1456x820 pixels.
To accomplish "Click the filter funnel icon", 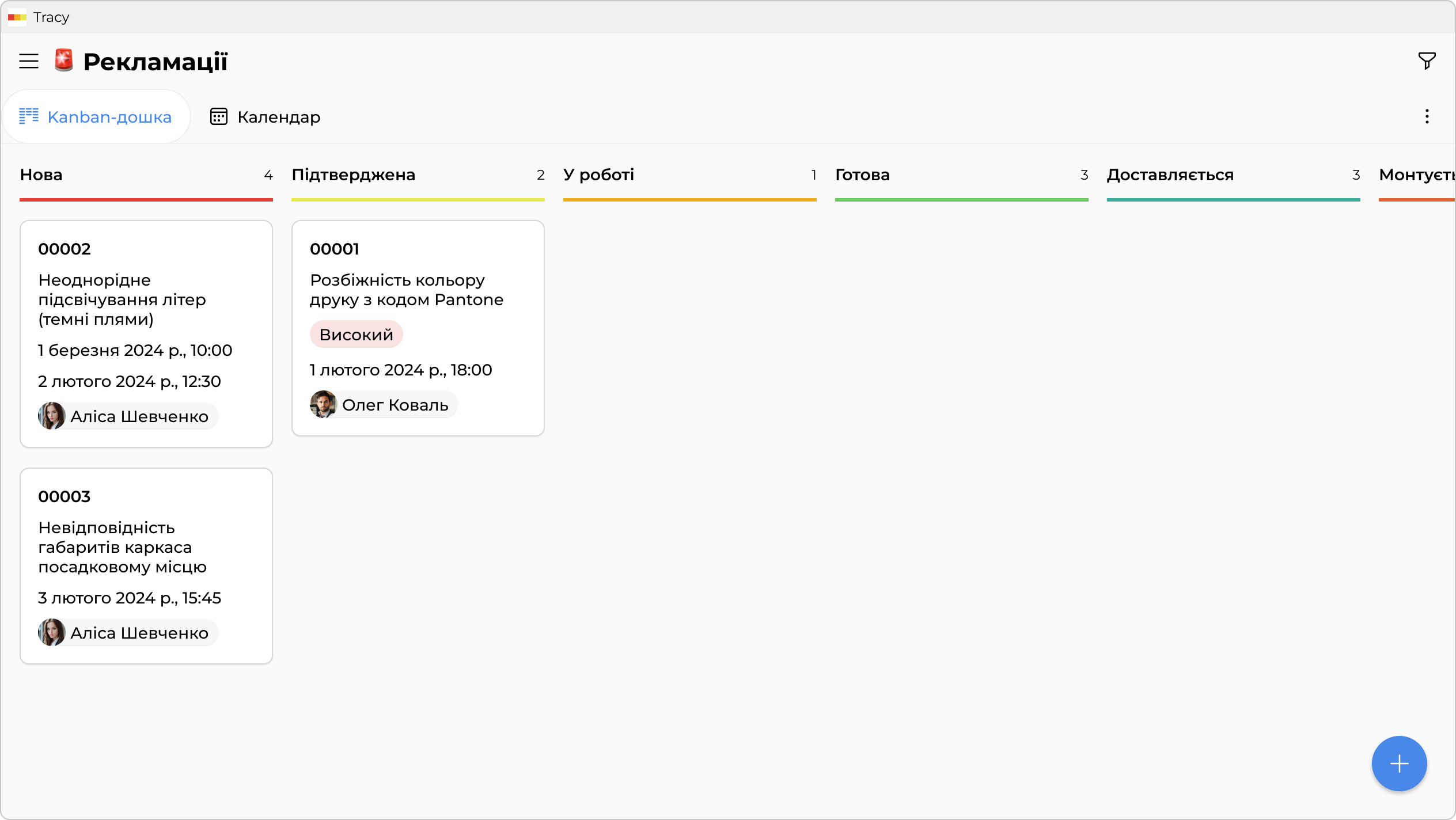I will coord(1427,60).
